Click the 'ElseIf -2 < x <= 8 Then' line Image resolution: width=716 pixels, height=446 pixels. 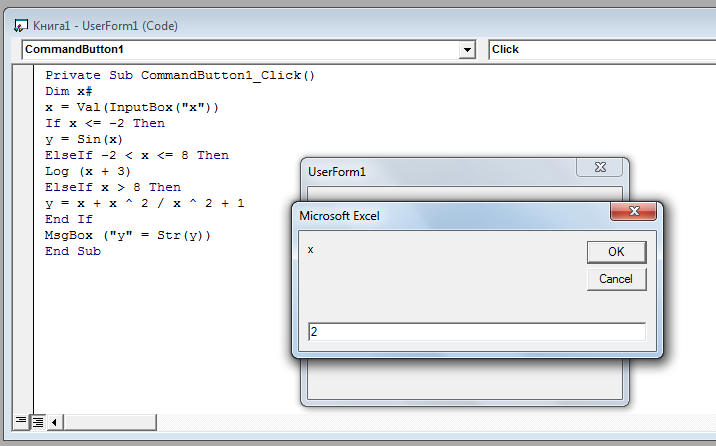(137, 155)
